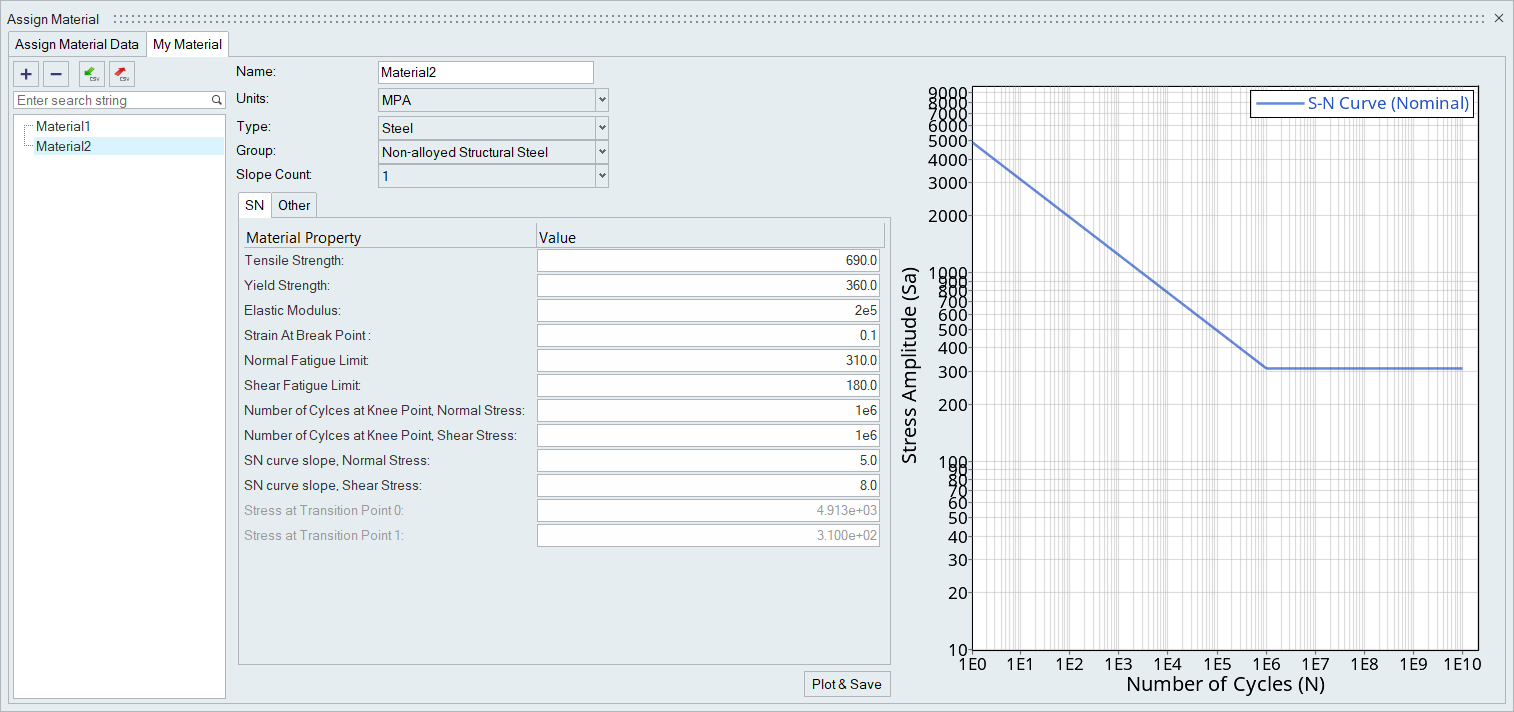Click the plus icon to add material
This screenshot has width=1514, height=712.
27,73
